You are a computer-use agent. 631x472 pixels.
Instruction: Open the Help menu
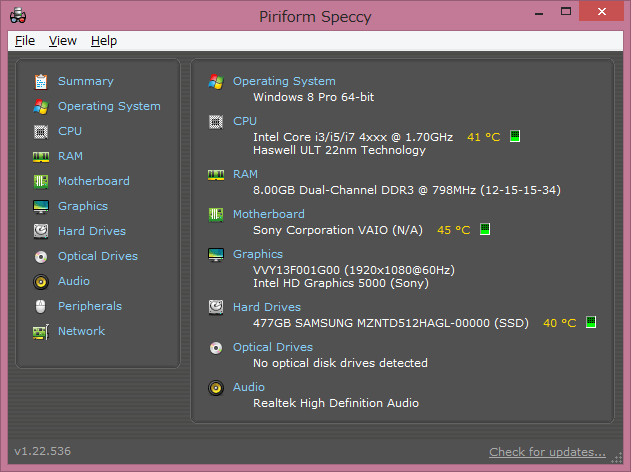click(x=104, y=41)
